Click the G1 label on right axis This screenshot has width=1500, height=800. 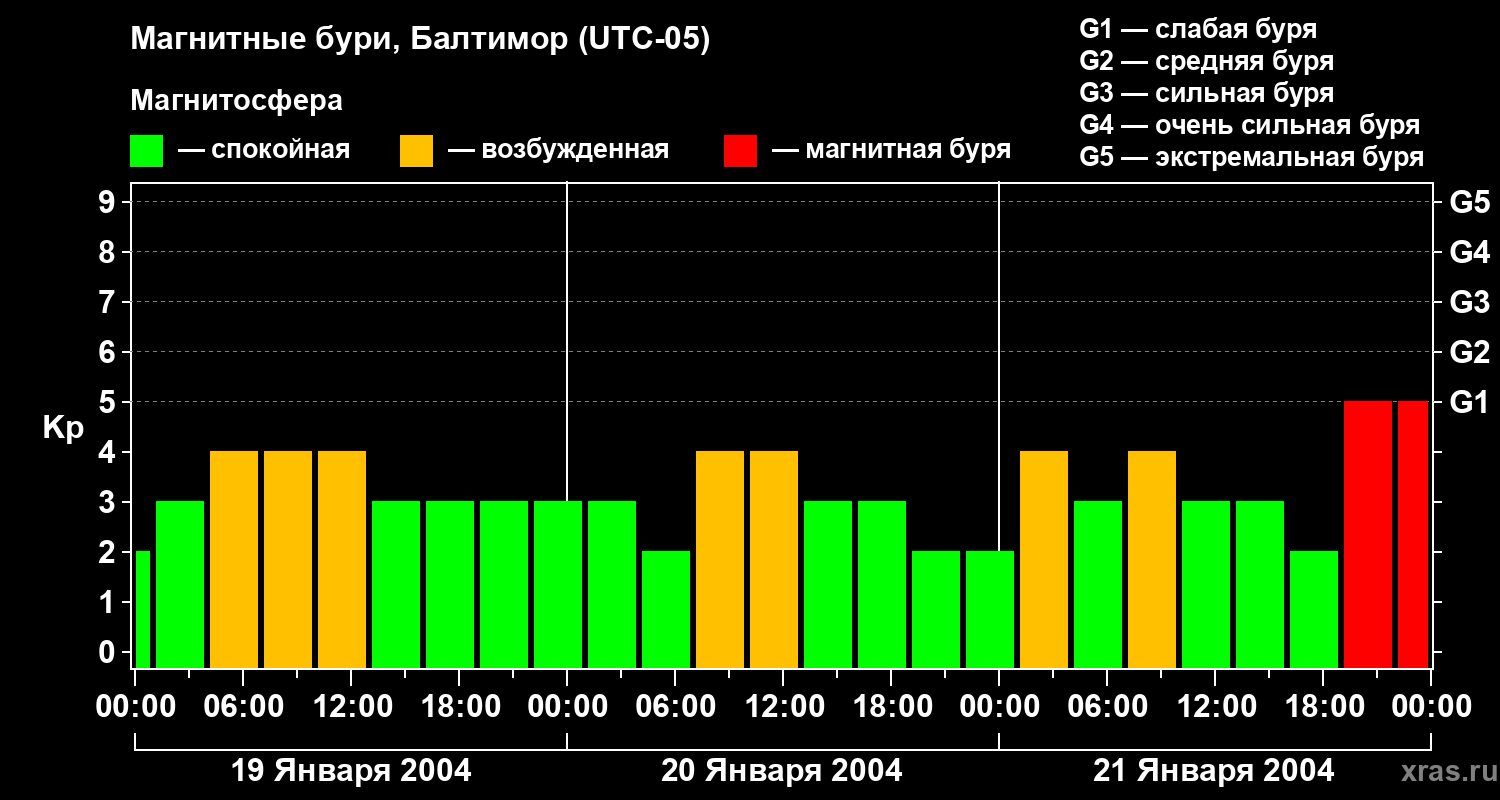(1469, 403)
